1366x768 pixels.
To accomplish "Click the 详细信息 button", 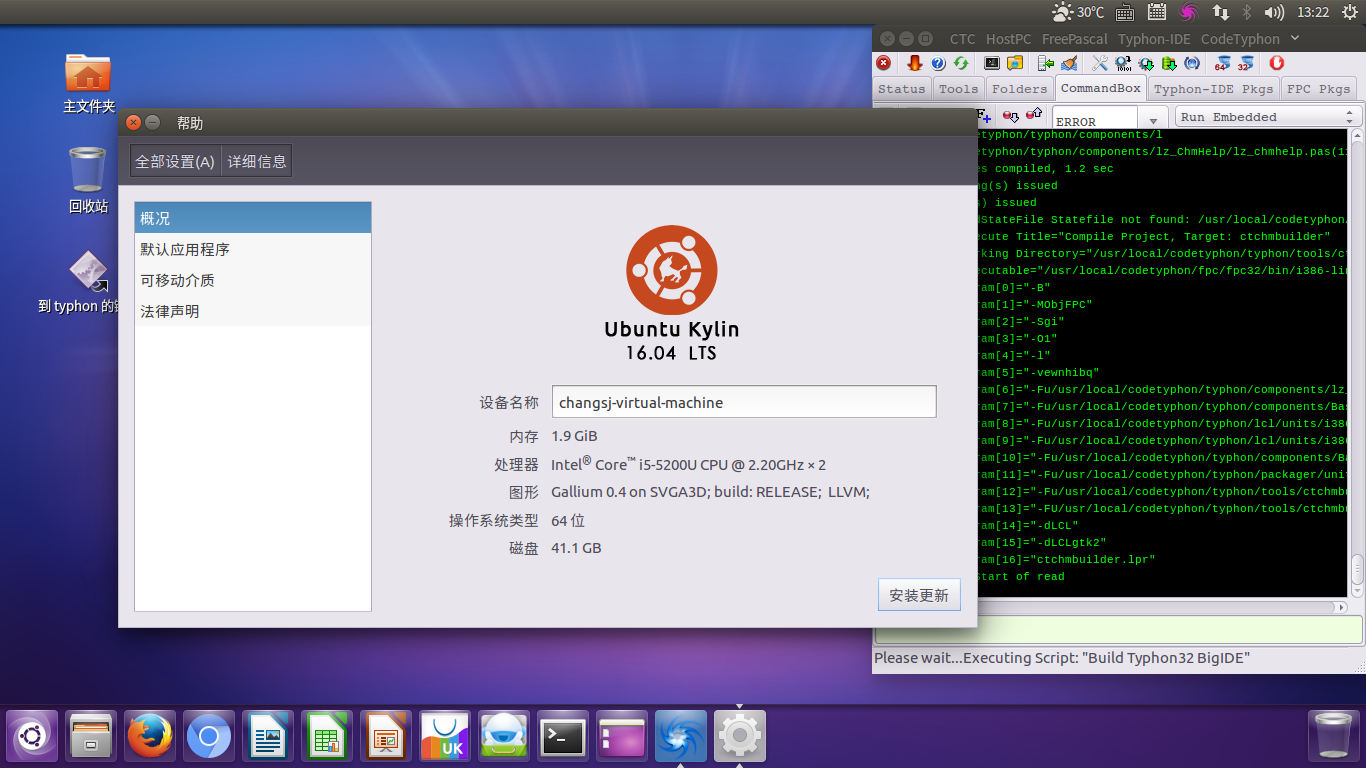I will (x=257, y=161).
